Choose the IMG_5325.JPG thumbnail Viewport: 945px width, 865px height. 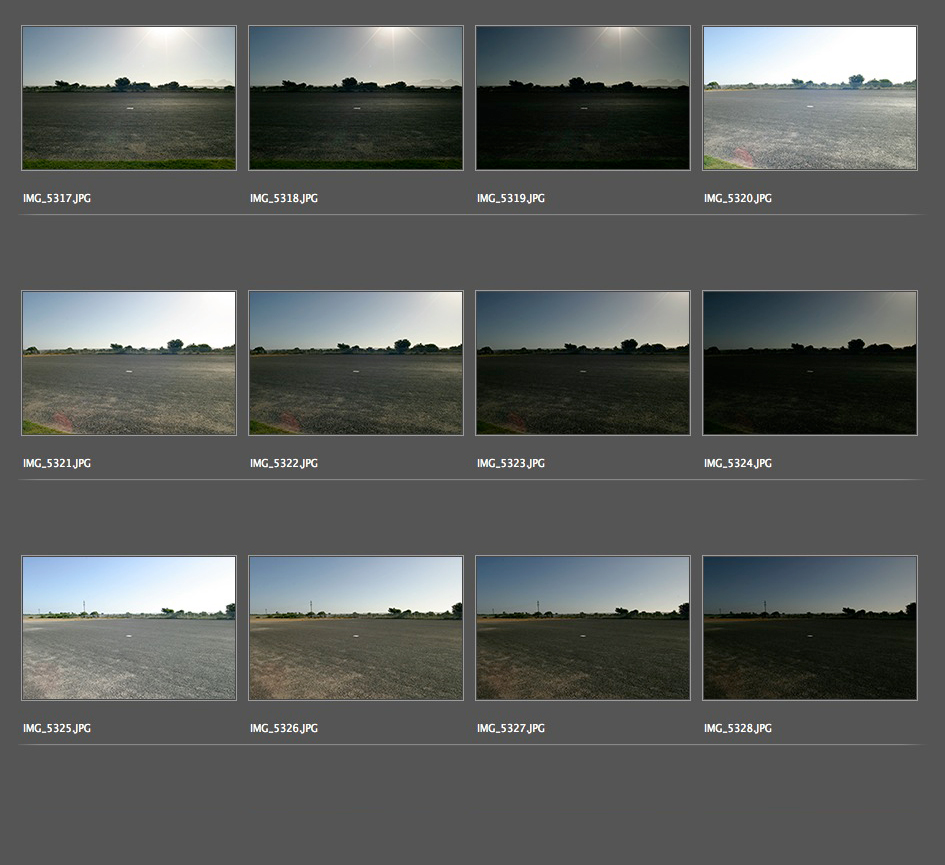click(129, 628)
